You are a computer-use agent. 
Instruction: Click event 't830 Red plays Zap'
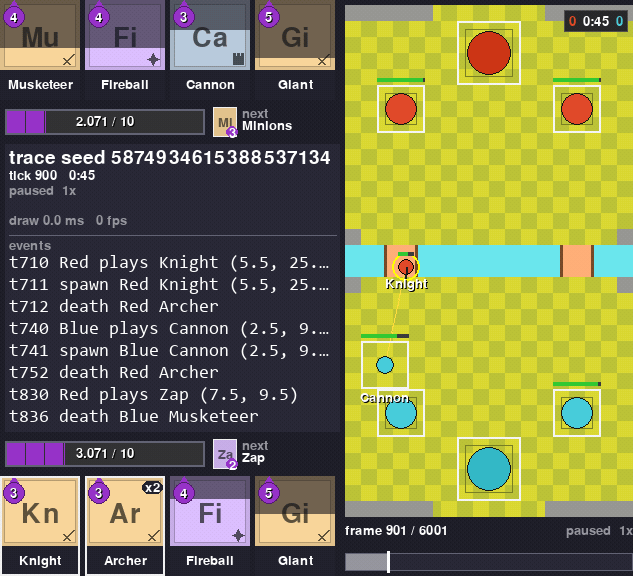coord(153,395)
